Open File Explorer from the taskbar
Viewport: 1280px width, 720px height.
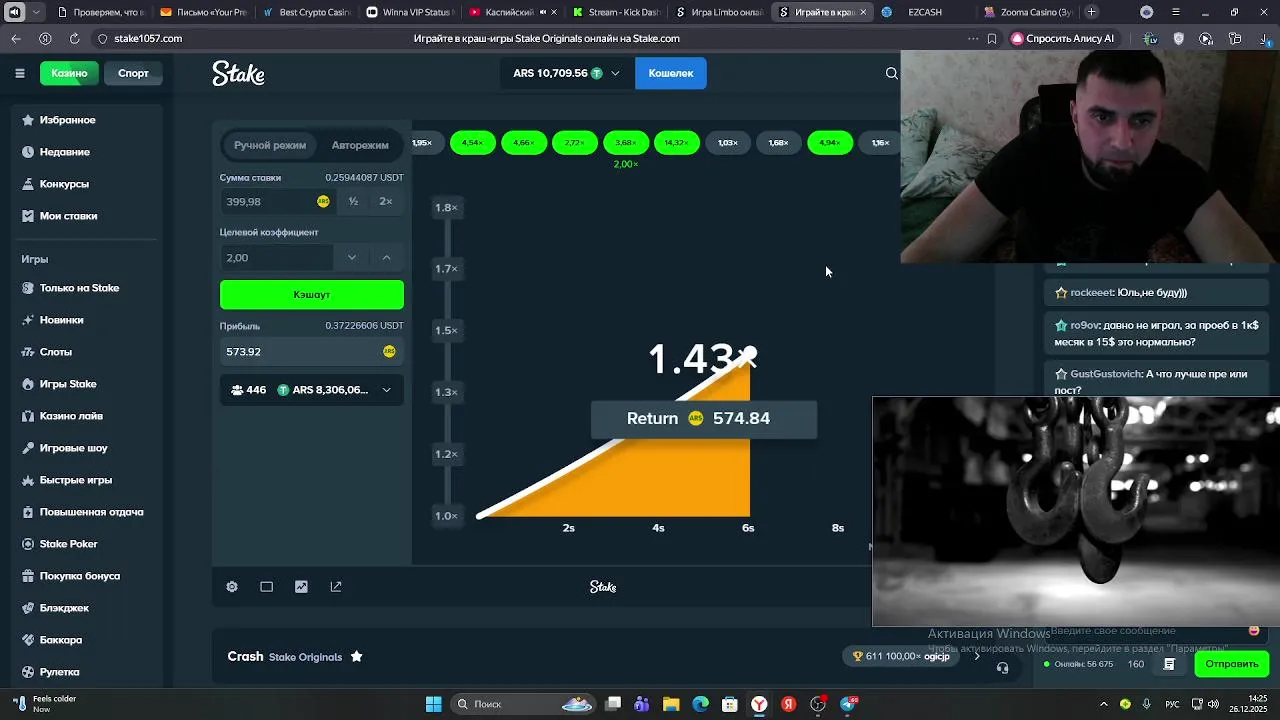pos(671,704)
